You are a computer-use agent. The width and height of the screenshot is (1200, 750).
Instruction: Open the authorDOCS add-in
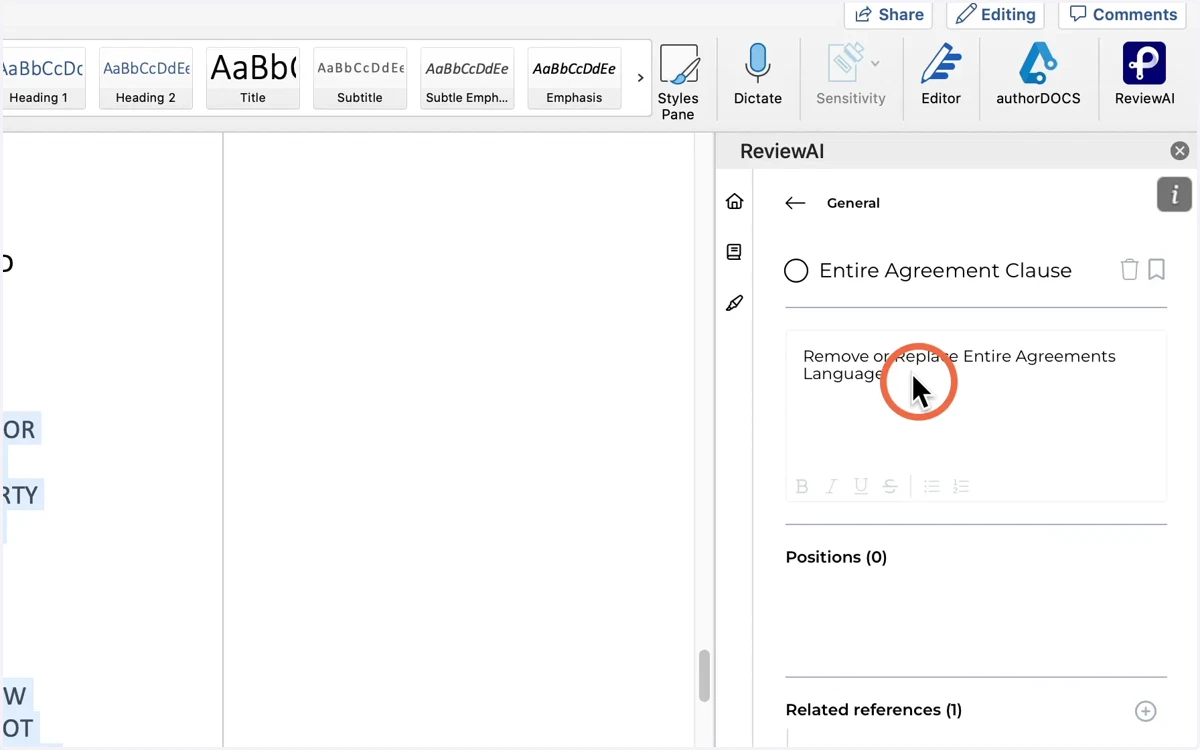(x=1038, y=75)
